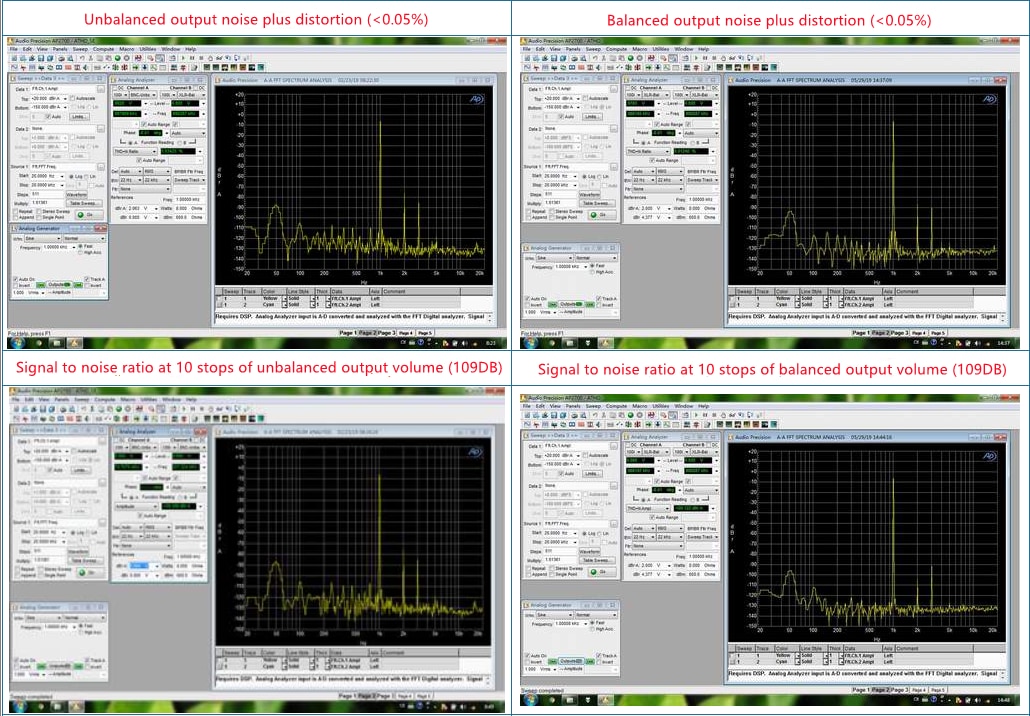This screenshot has height=716, width=1030.
Task: Click the Windows Start orb in the top-right screenshot's taskbar
Action: (529, 343)
